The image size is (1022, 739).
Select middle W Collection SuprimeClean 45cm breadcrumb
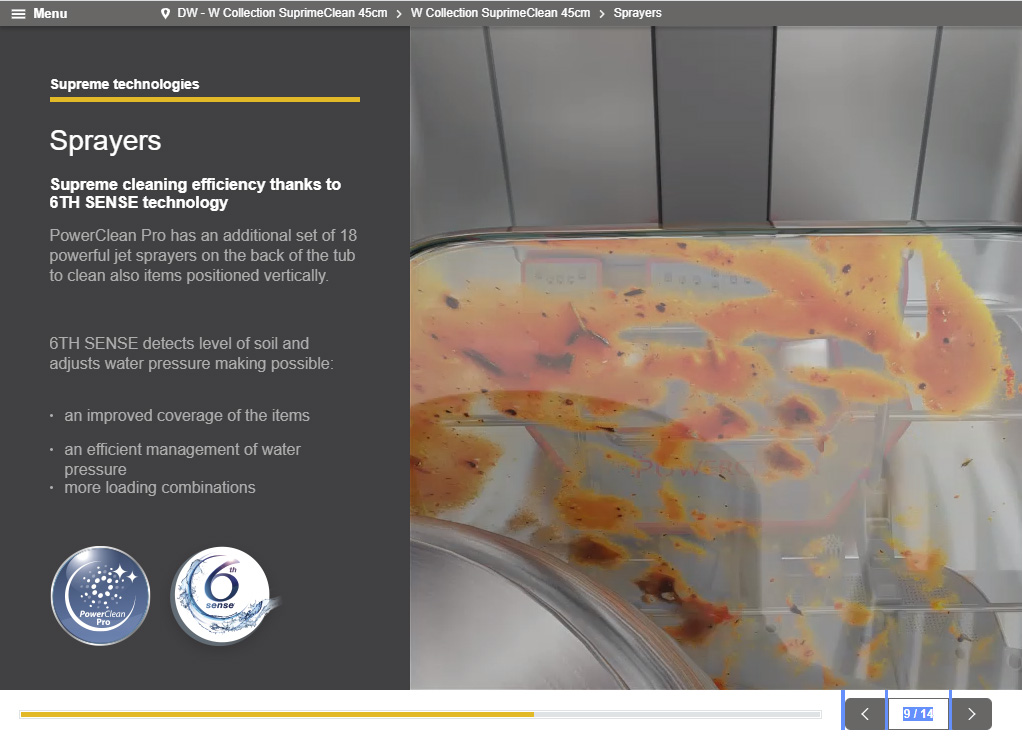[500, 13]
